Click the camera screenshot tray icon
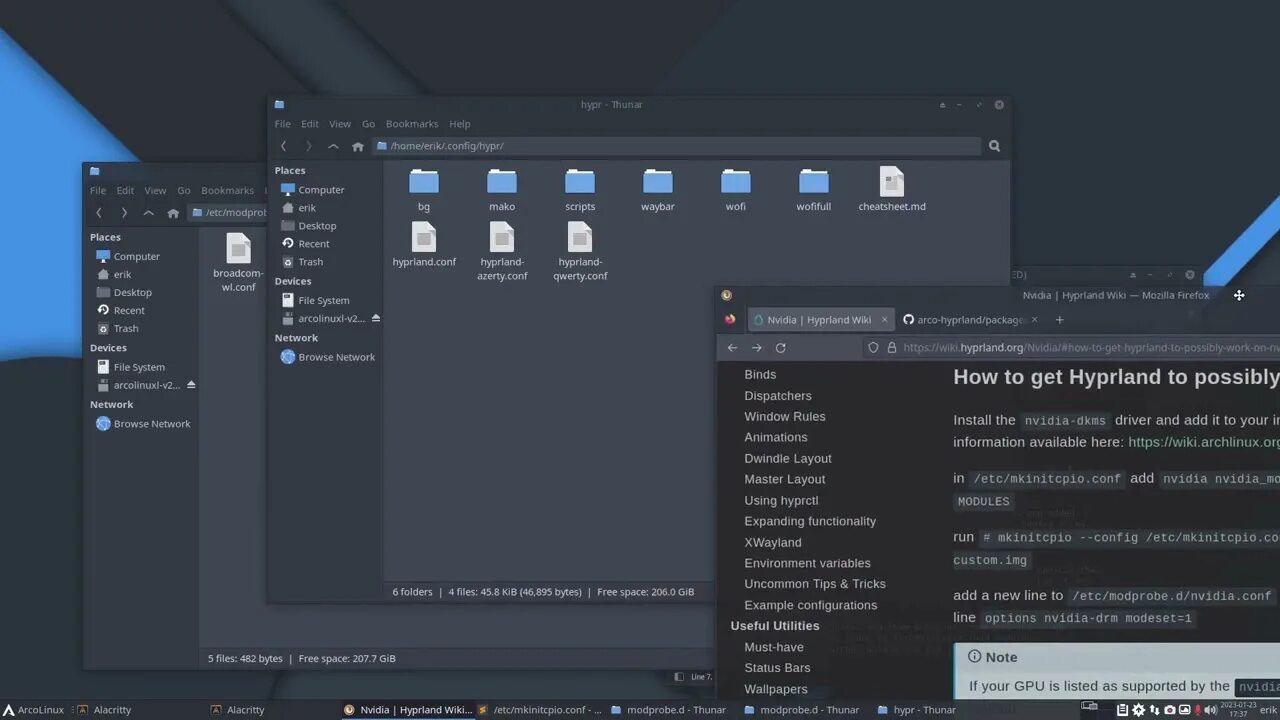The width and height of the screenshot is (1280, 720). (x=1170, y=710)
